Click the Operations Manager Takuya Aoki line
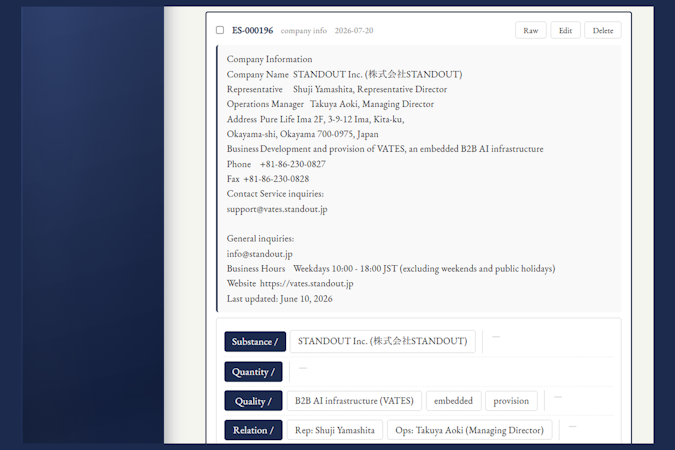This screenshot has width=675, height=450. point(330,104)
